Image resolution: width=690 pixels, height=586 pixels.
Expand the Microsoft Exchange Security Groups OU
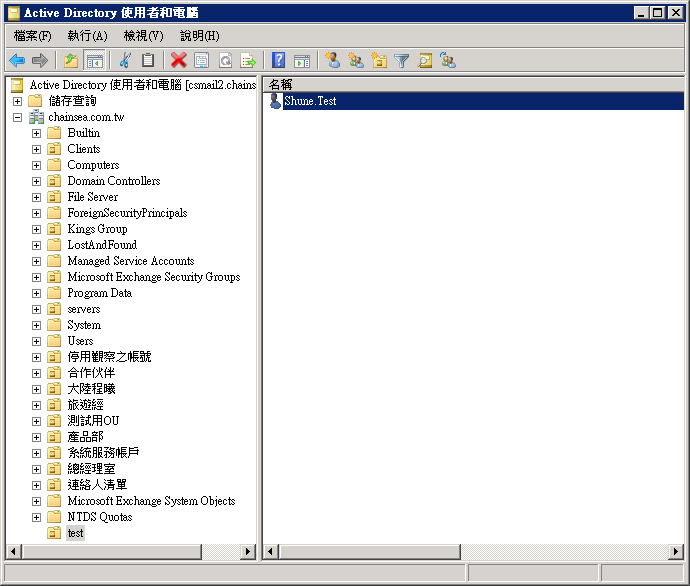coord(37,277)
